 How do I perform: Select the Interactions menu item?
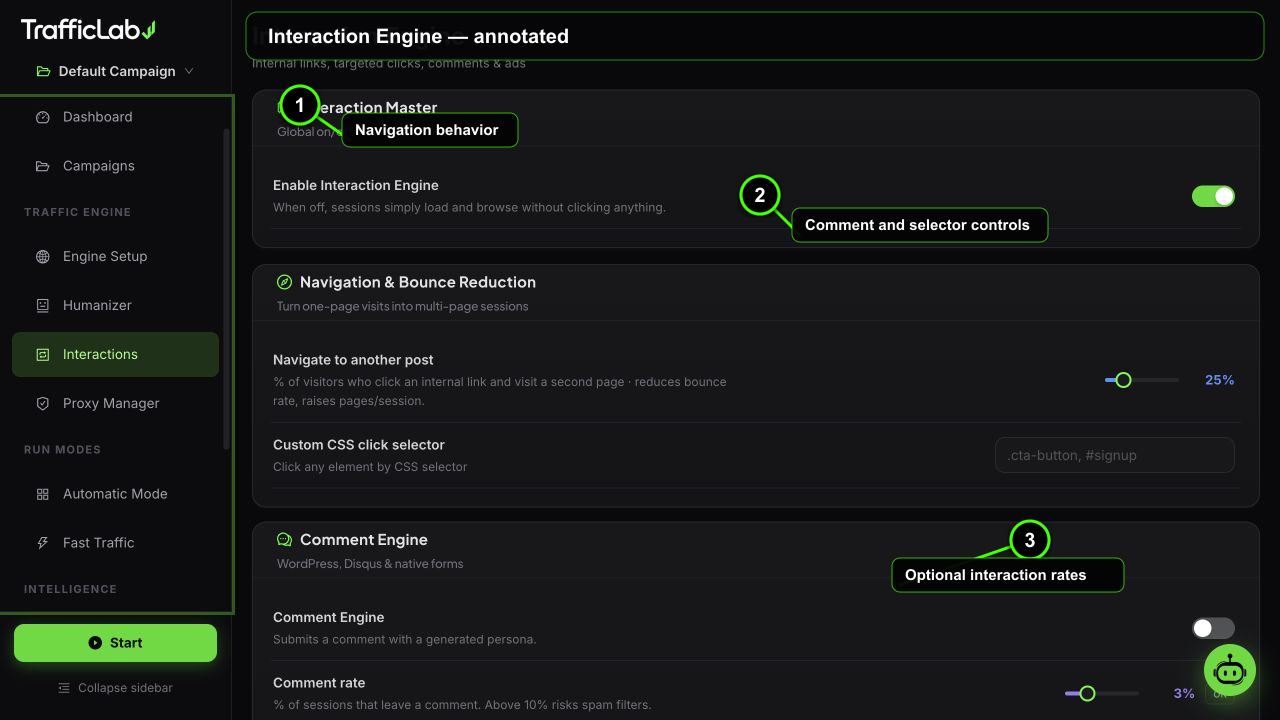click(x=115, y=354)
